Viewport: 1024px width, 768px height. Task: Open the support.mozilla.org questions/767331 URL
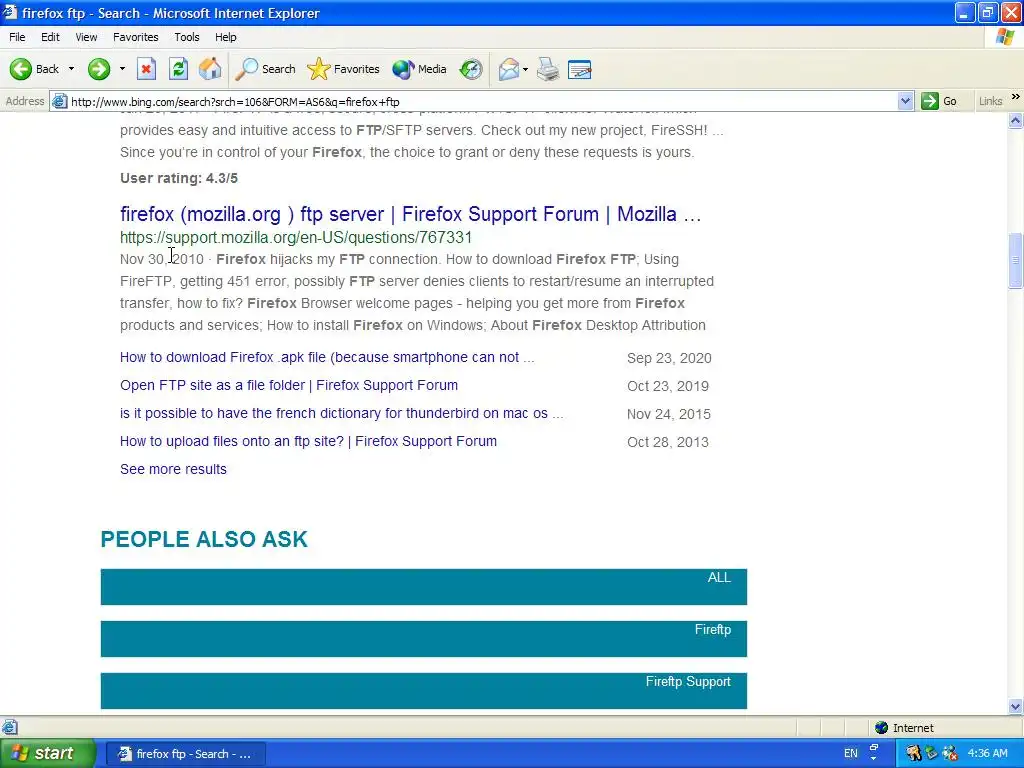point(296,237)
